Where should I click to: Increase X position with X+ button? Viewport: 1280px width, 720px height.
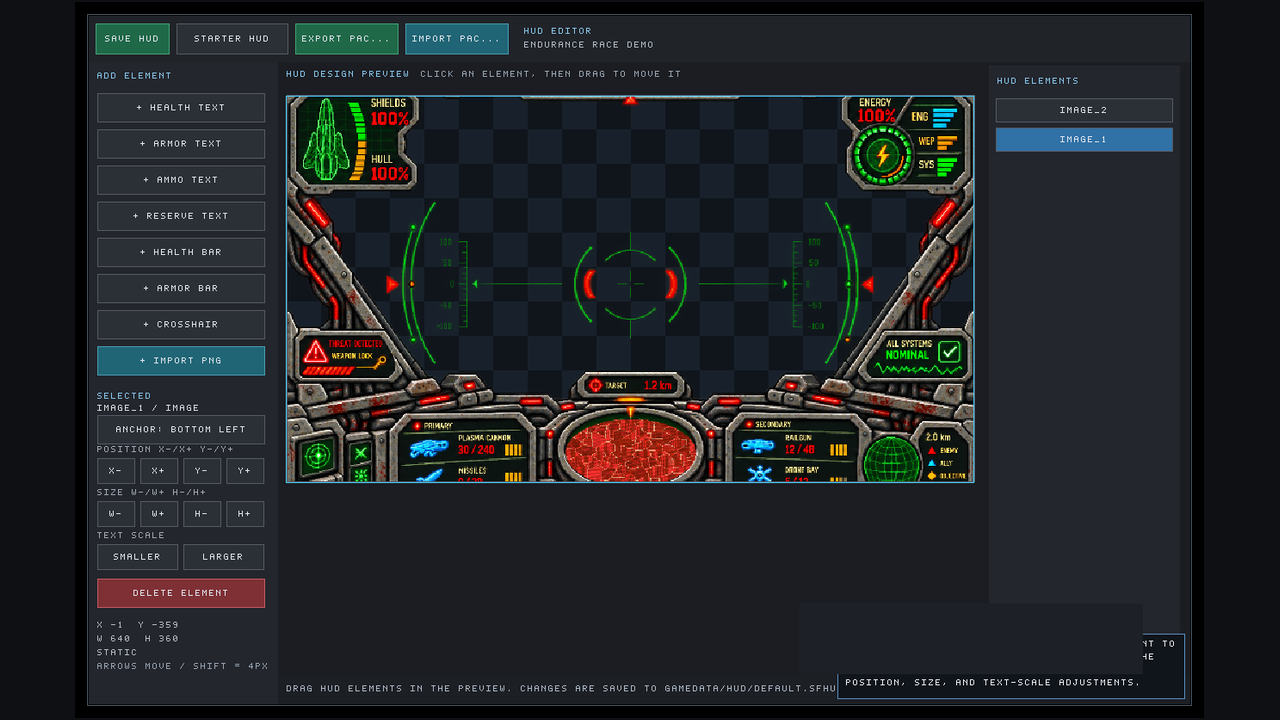pos(159,471)
